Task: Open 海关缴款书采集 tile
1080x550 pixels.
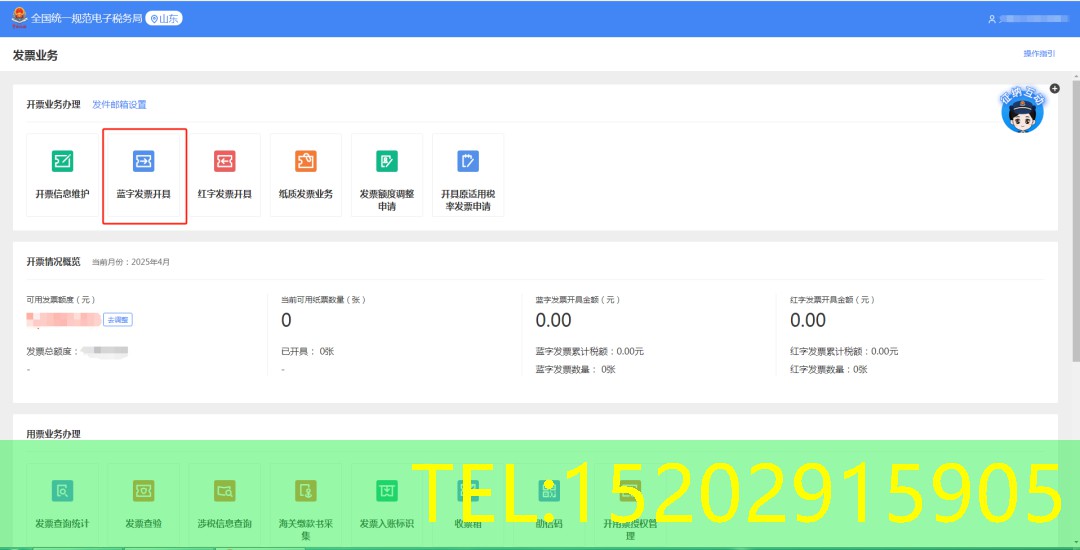Action: pyautogui.click(x=306, y=505)
